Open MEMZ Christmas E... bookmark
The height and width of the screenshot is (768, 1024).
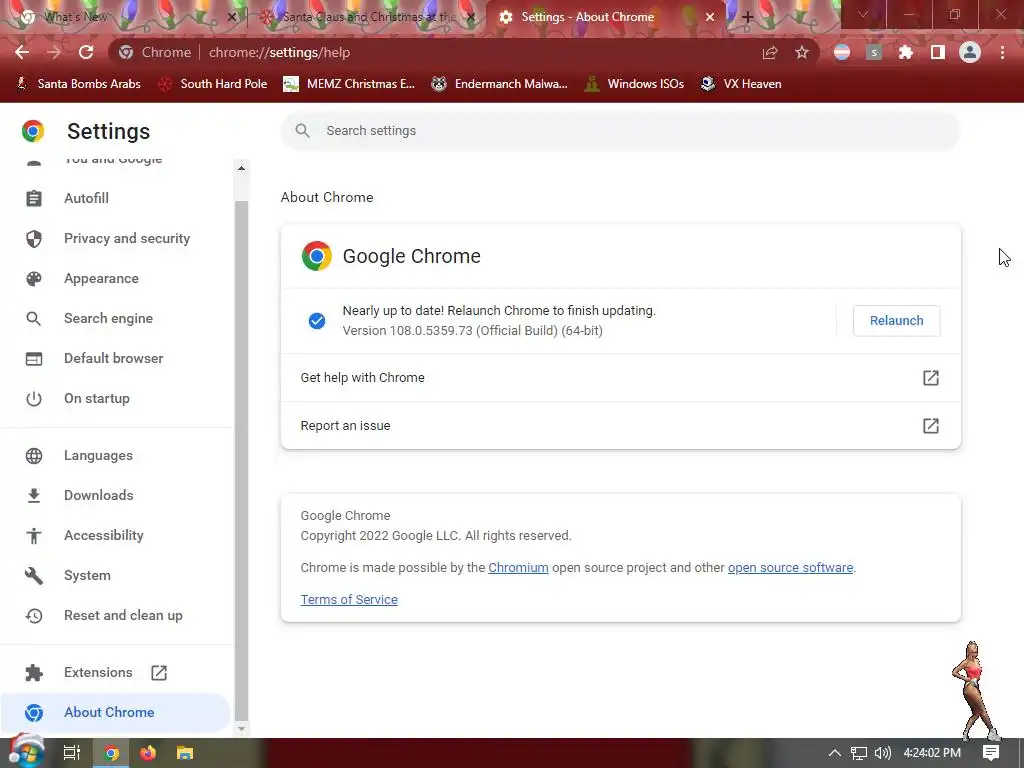point(349,84)
